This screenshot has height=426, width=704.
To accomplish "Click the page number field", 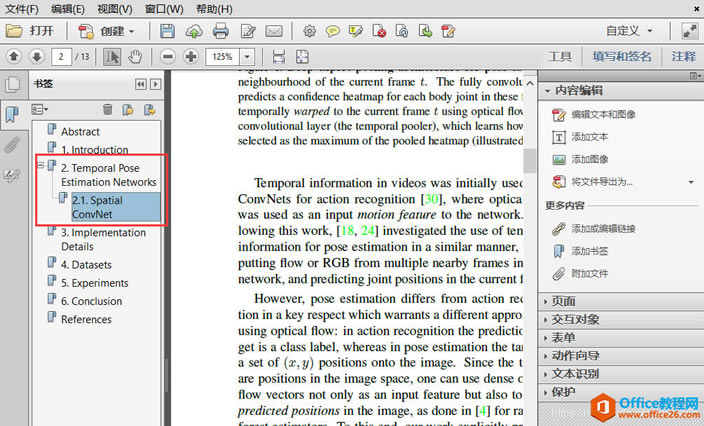I will [x=61, y=57].
